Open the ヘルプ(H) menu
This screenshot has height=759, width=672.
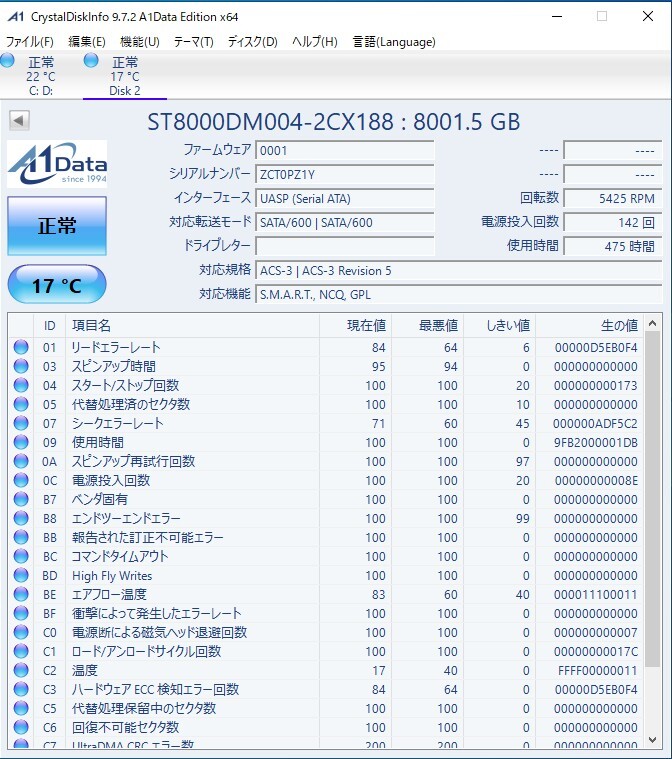315,42
